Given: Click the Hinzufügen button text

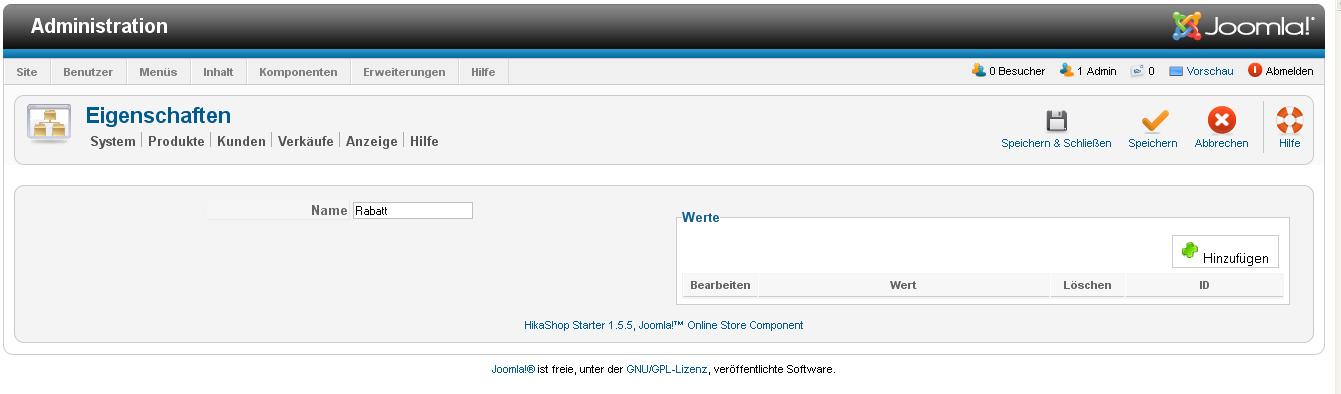Looking at the screenshot, I should tap(1235, 258).
